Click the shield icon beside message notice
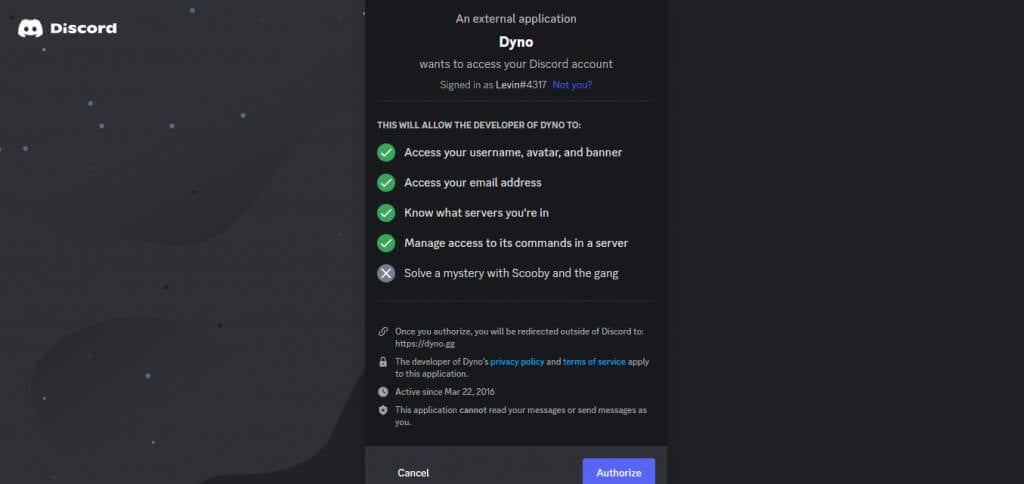Viewport: 1024px width, 484px height. point(383,410)
